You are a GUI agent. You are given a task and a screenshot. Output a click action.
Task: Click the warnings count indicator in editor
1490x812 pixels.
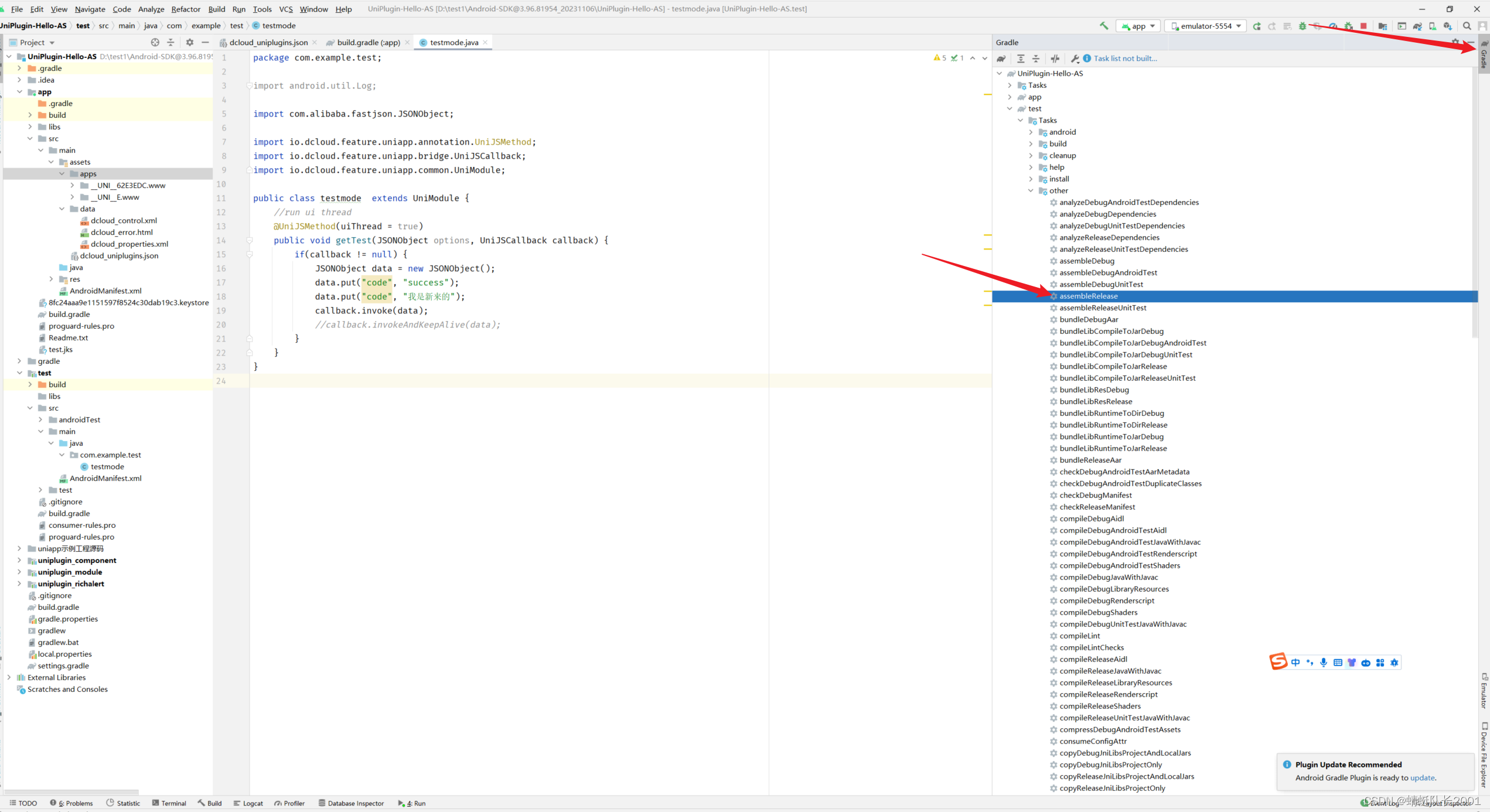click(x=940, y=58)
